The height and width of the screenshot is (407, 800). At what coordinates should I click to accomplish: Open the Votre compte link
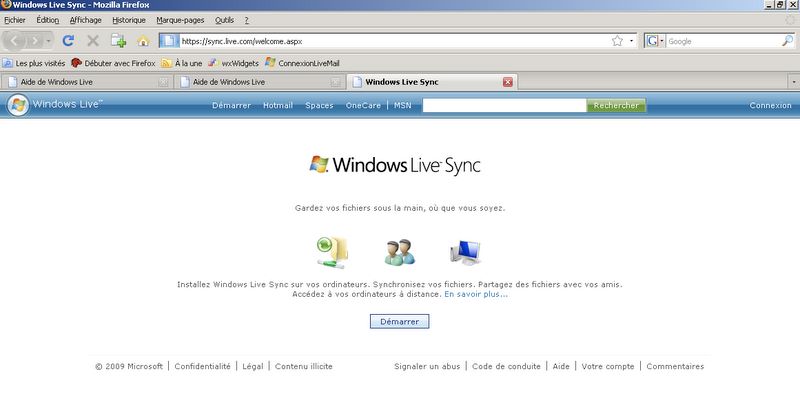point(608,366)
